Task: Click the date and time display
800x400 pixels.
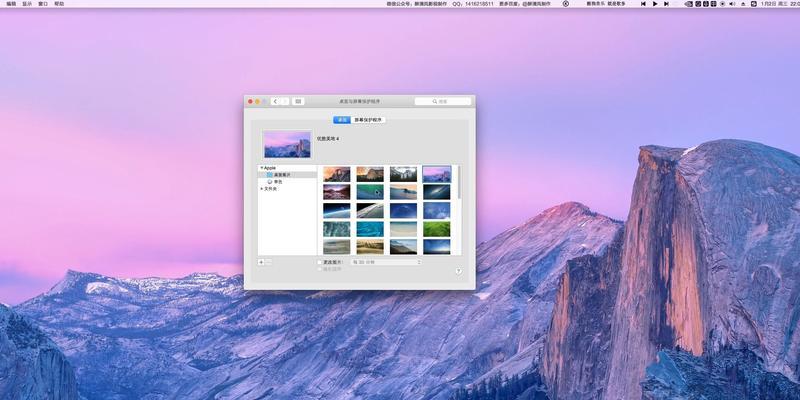Action: point(780,4)
